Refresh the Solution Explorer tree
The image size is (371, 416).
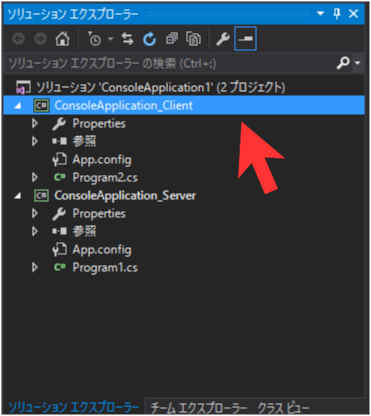[x=149, y=39]
